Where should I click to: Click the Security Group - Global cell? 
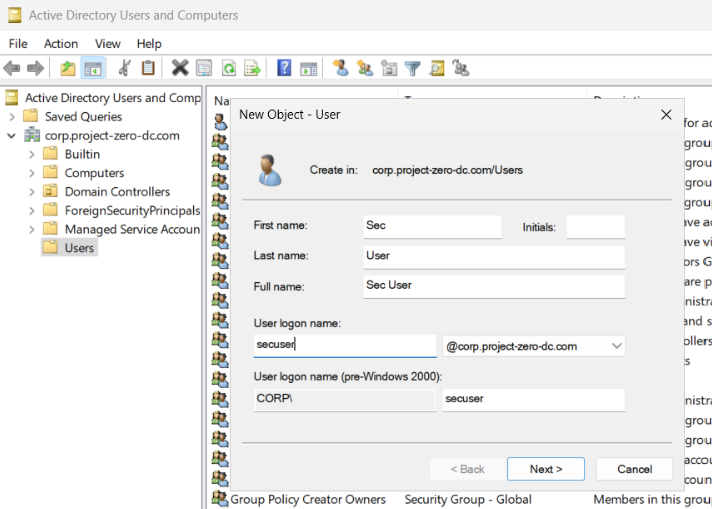tap(468, 499)
